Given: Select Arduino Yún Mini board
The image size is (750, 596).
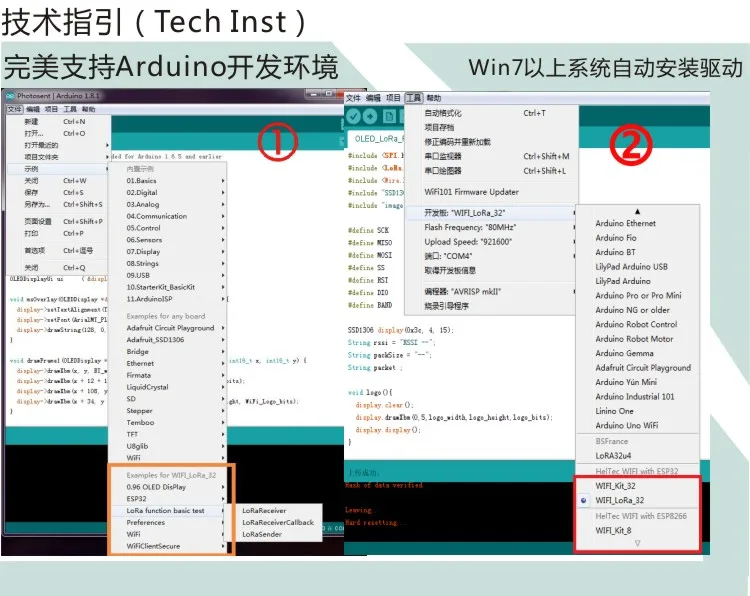Looking at the screenshot, I should tap(626, 382).
